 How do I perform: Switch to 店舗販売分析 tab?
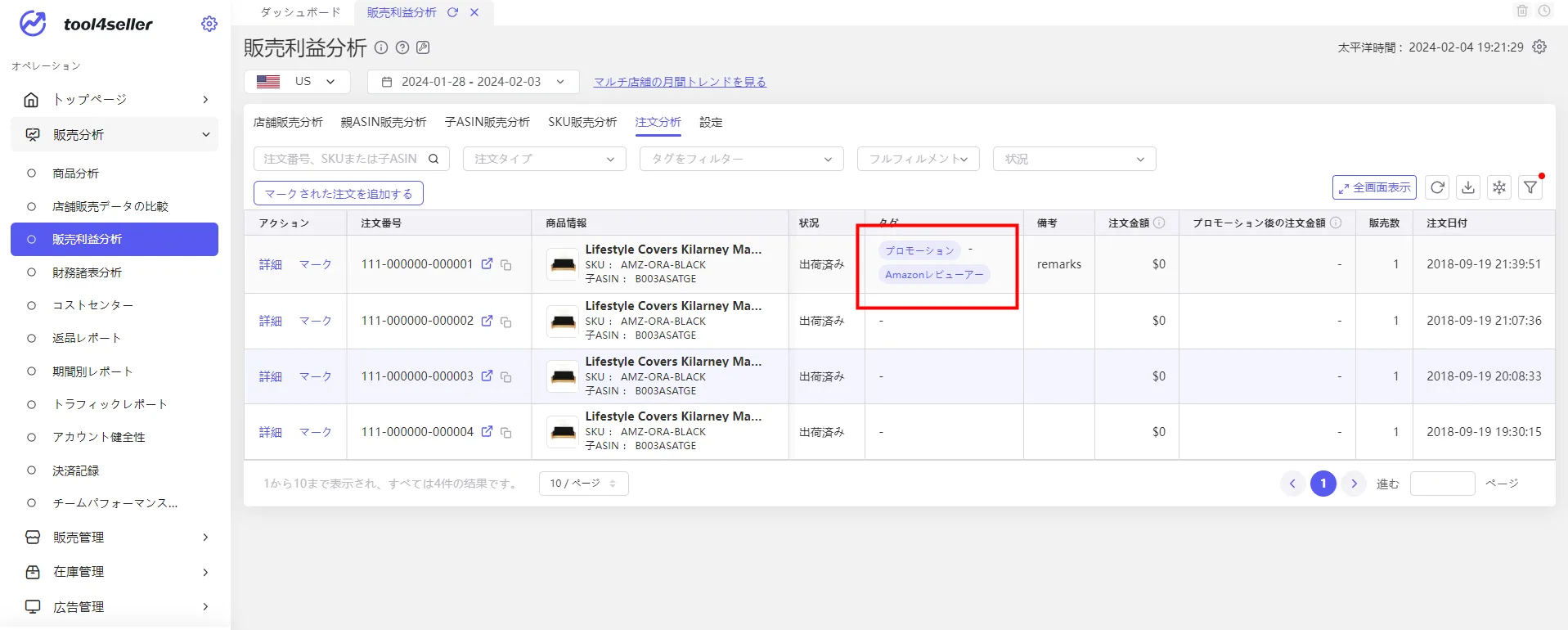tap(288, 122)
